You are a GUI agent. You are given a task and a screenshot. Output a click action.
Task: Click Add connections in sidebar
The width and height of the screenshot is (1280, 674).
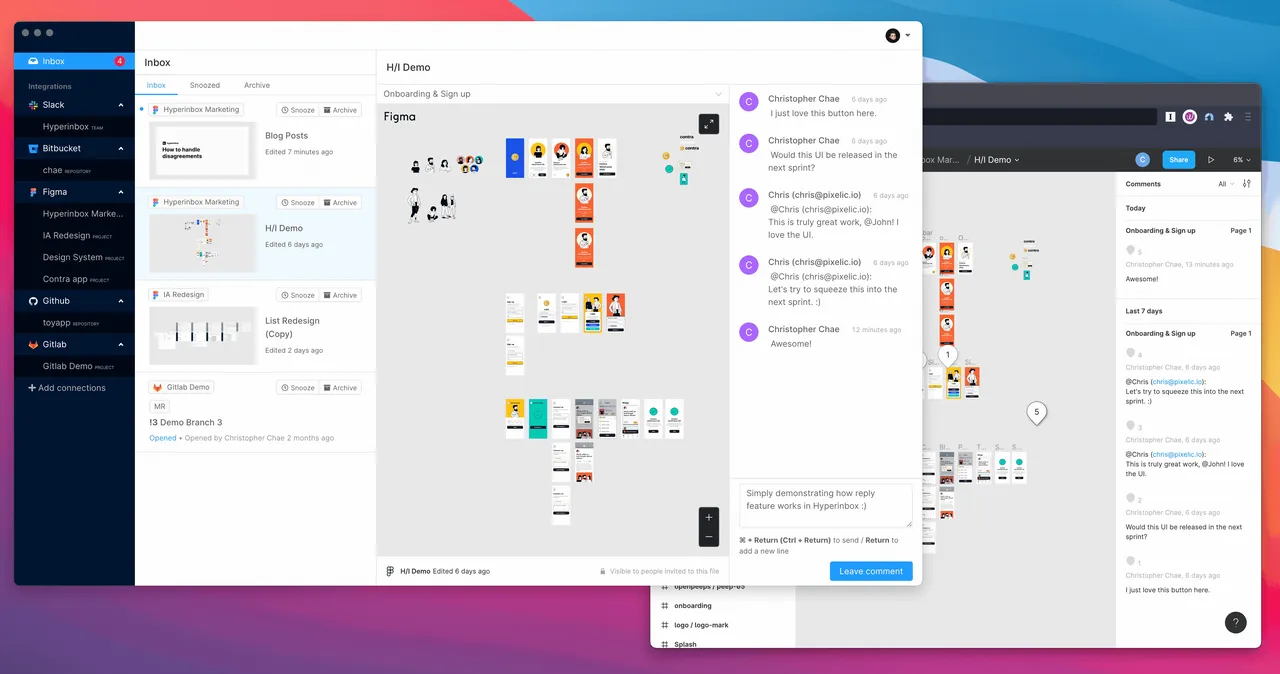click(67, 388)
